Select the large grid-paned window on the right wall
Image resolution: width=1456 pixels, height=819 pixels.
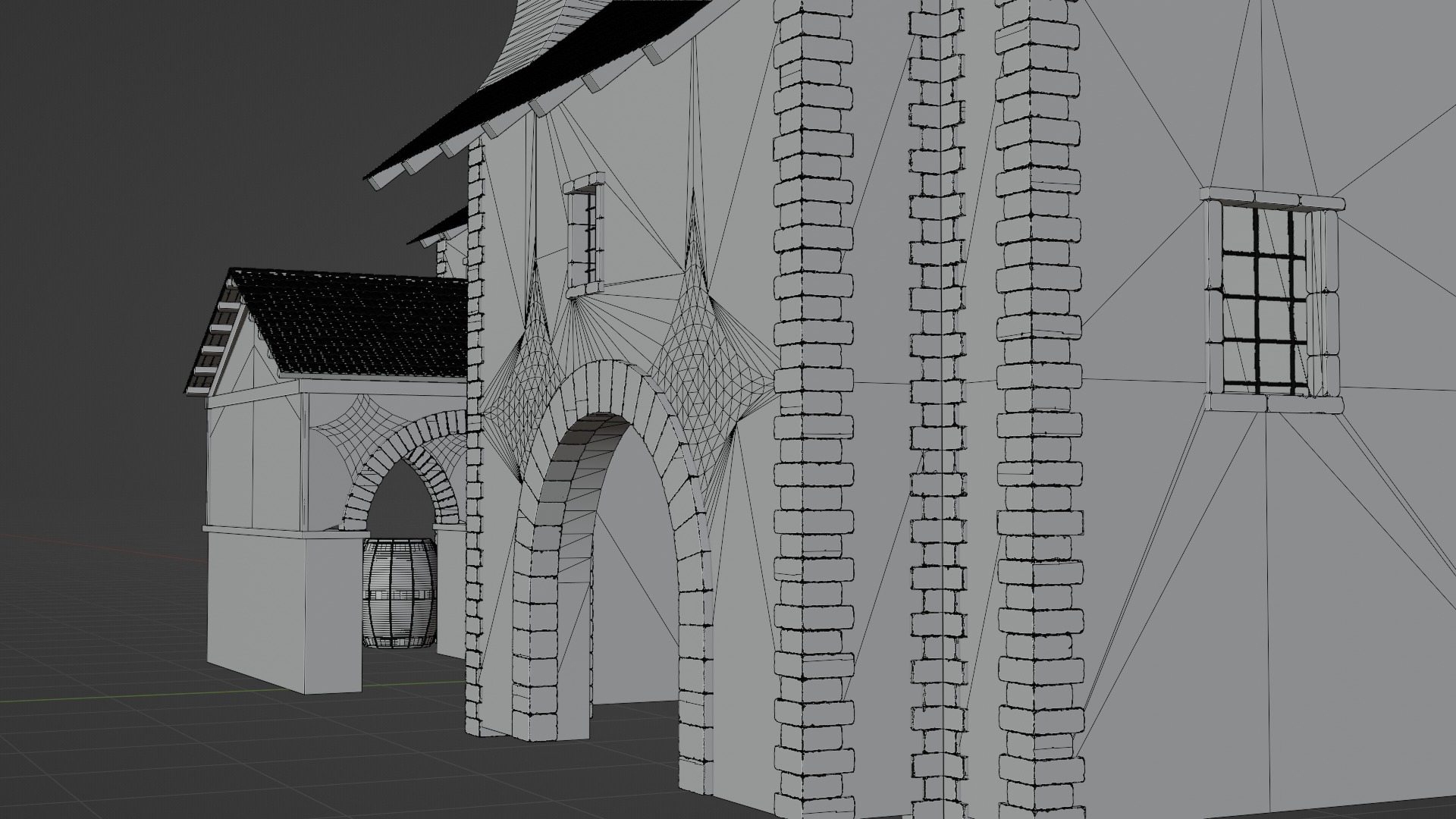[1272, 300]
